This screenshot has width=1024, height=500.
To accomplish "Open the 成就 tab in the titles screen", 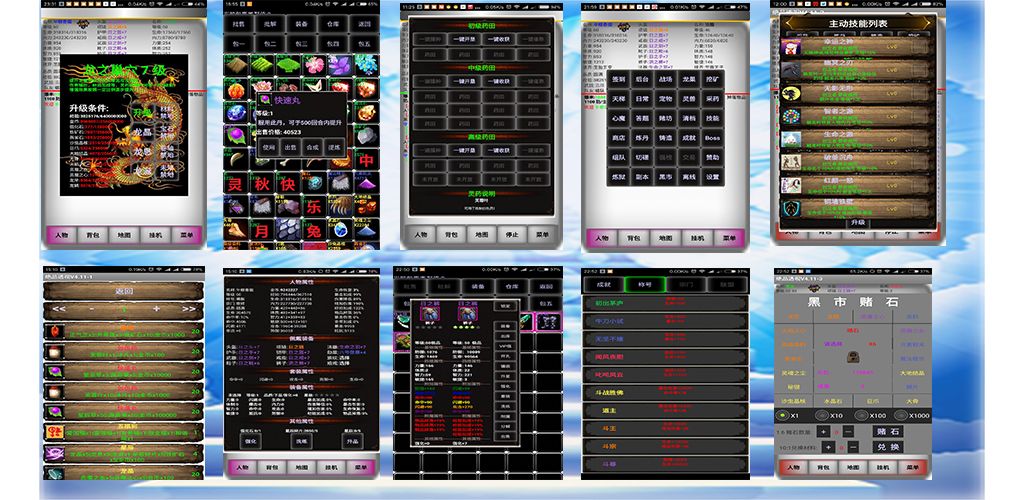I will pos(603,284).
